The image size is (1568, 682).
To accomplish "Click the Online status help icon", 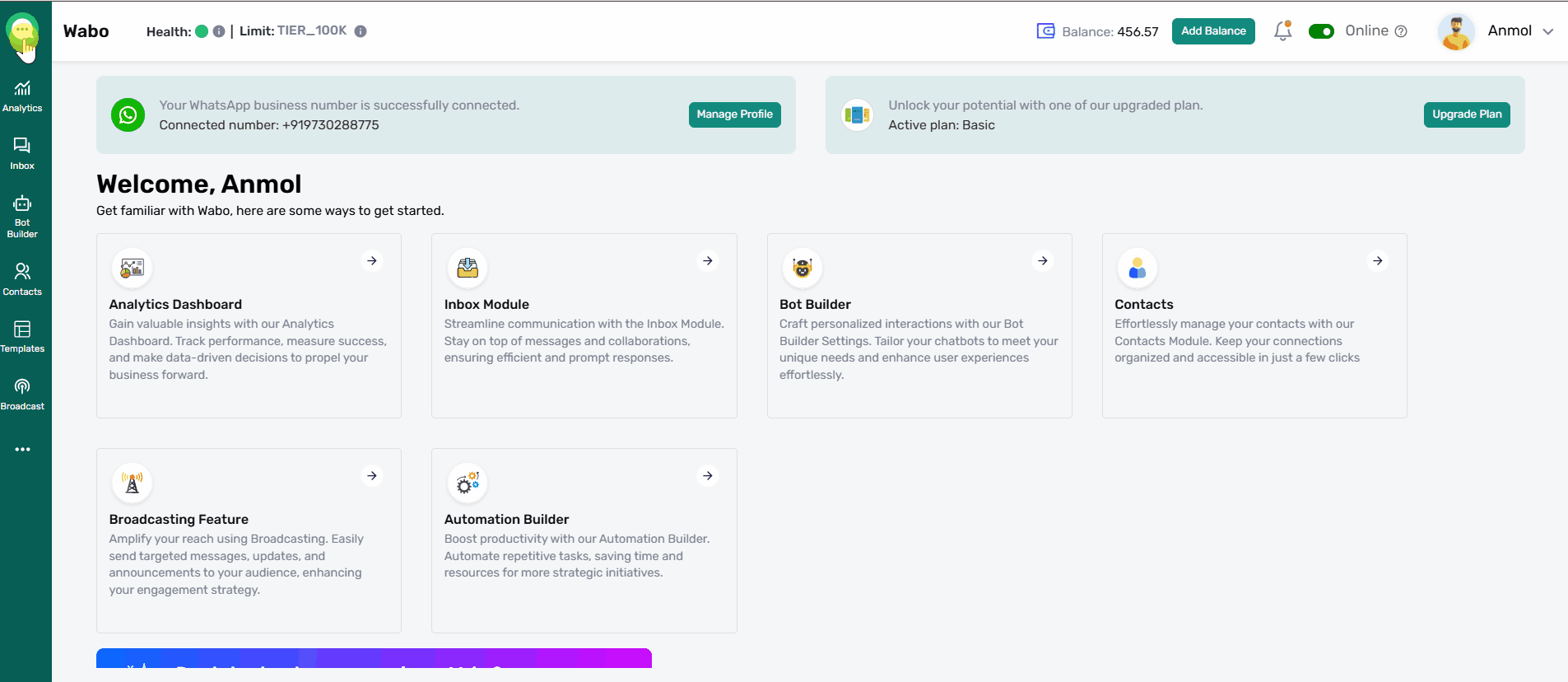I will click(x=1401, y=31).
